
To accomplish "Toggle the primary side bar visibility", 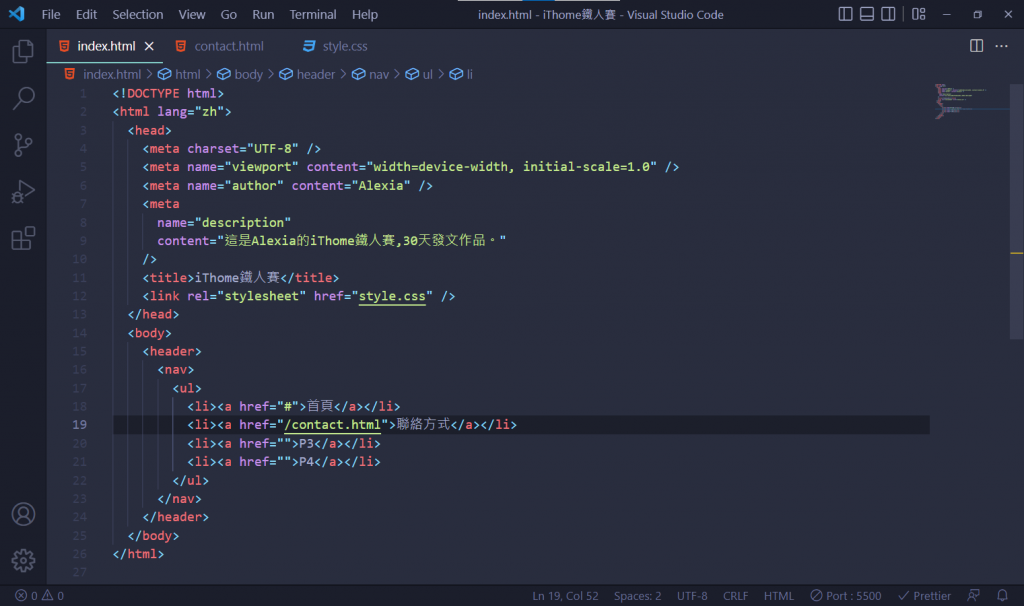I will [x=845, y=14].
